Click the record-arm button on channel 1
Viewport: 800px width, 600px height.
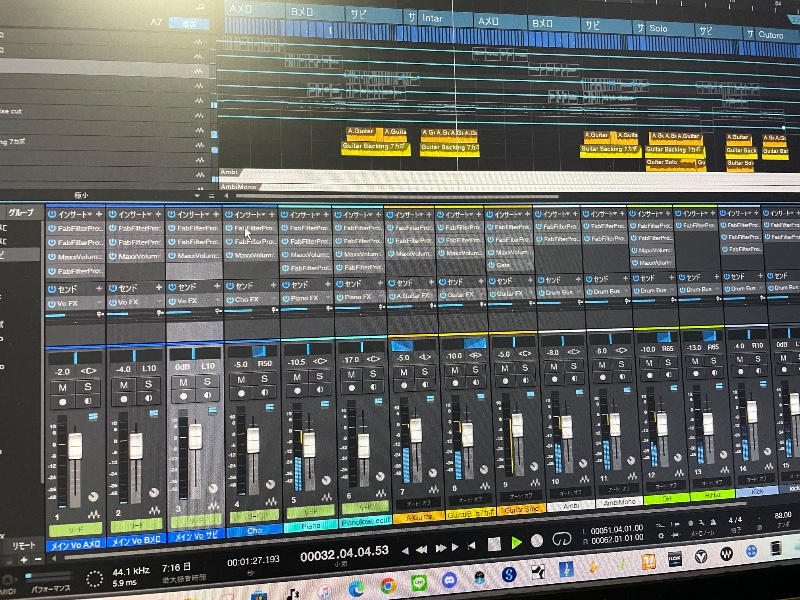click(63, 399)
